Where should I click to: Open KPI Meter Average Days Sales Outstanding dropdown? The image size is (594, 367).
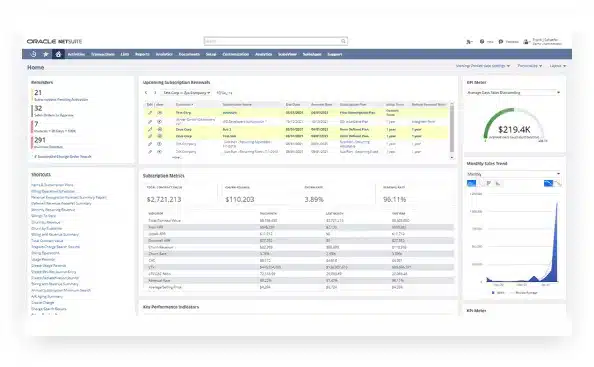coord(513,92)
